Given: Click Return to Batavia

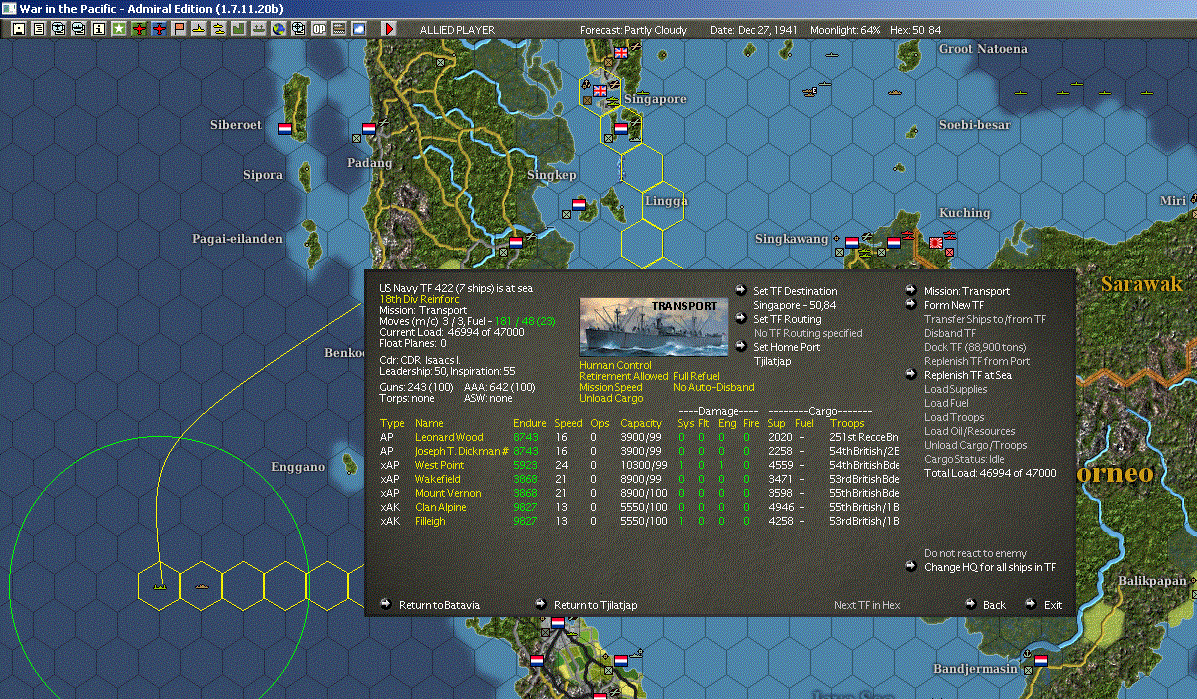Looking at the screenshot, I should pos(440,605).
